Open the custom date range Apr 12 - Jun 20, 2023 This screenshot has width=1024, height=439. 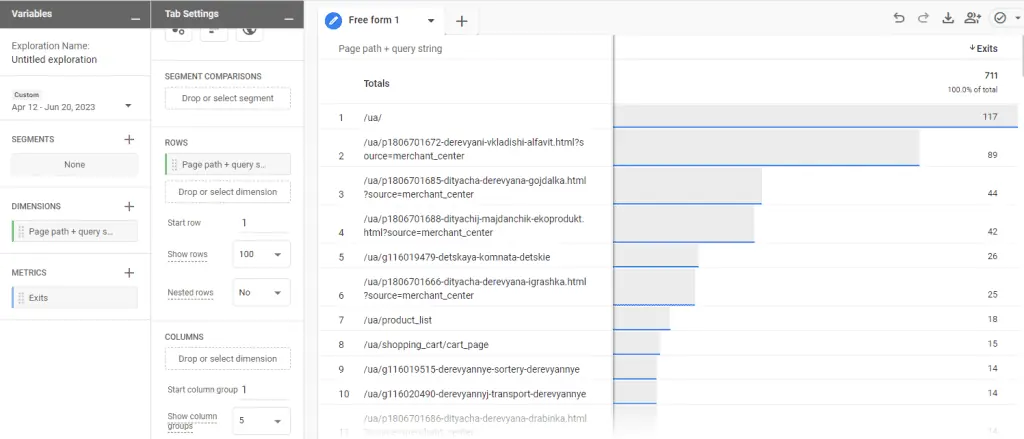[x=72, y=102]
